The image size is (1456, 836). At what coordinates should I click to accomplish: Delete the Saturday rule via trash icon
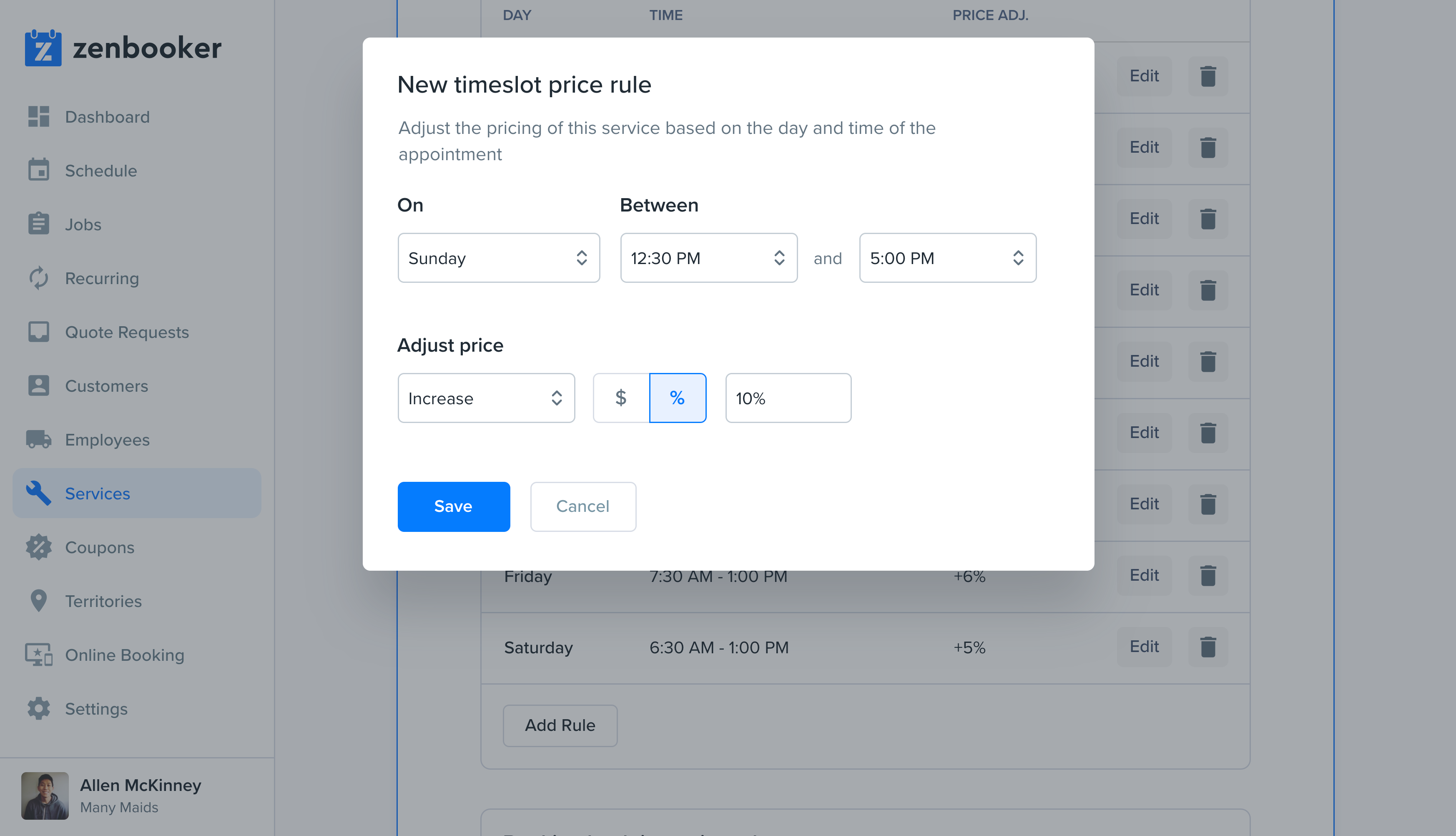1208,647
